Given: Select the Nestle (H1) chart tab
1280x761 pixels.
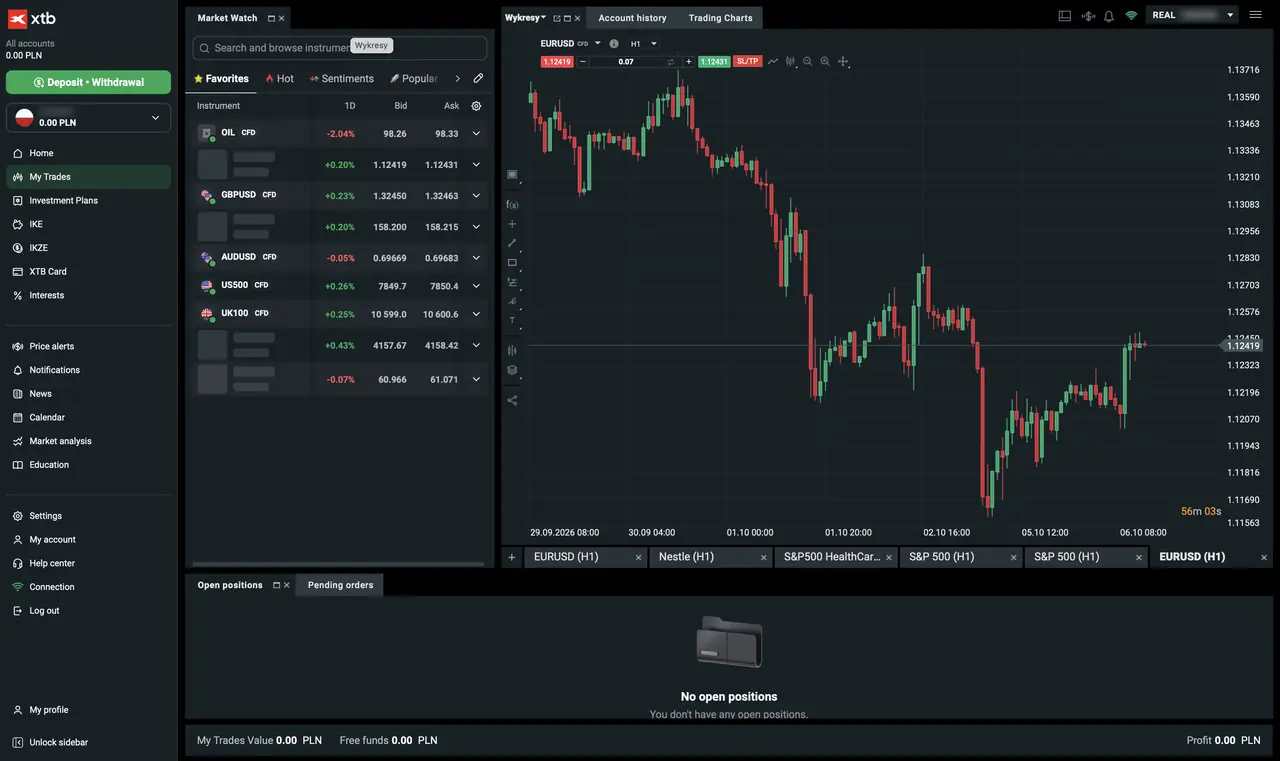Looking at the screenshot, I should (x=711, y=557).
